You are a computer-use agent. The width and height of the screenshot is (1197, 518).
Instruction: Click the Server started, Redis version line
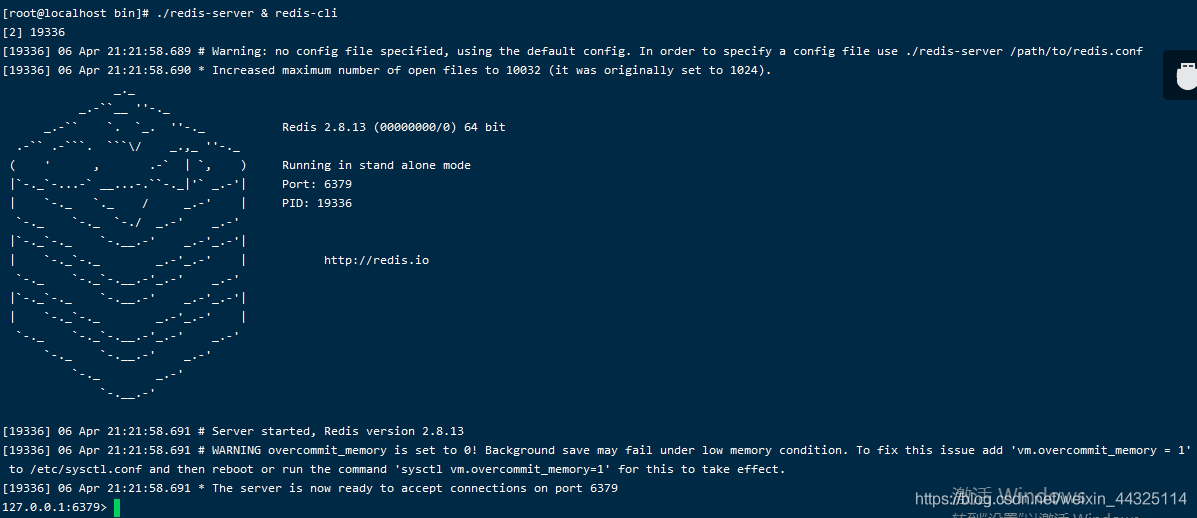(233, 432)
